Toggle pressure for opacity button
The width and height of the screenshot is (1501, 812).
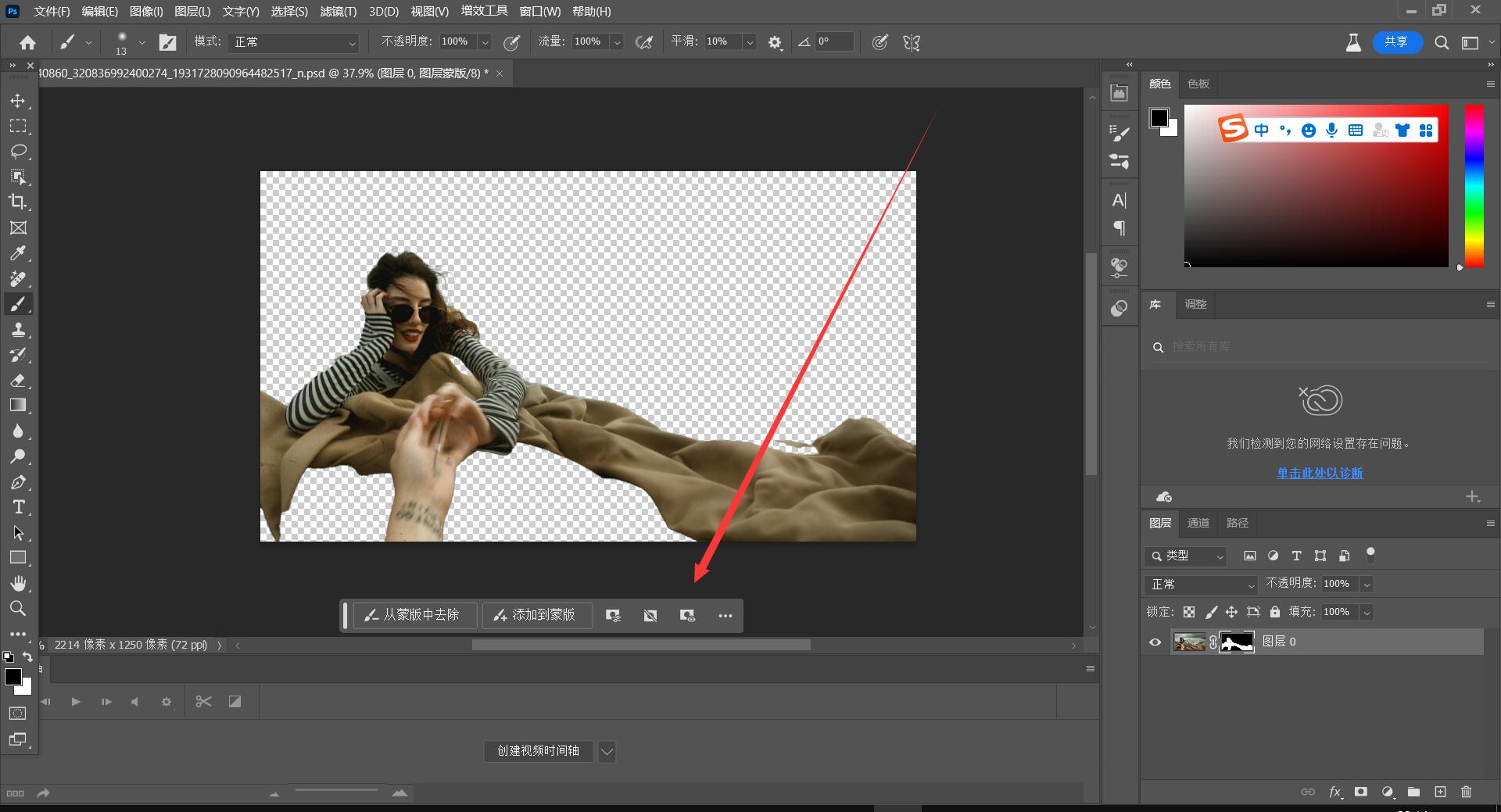coord(511,43)
